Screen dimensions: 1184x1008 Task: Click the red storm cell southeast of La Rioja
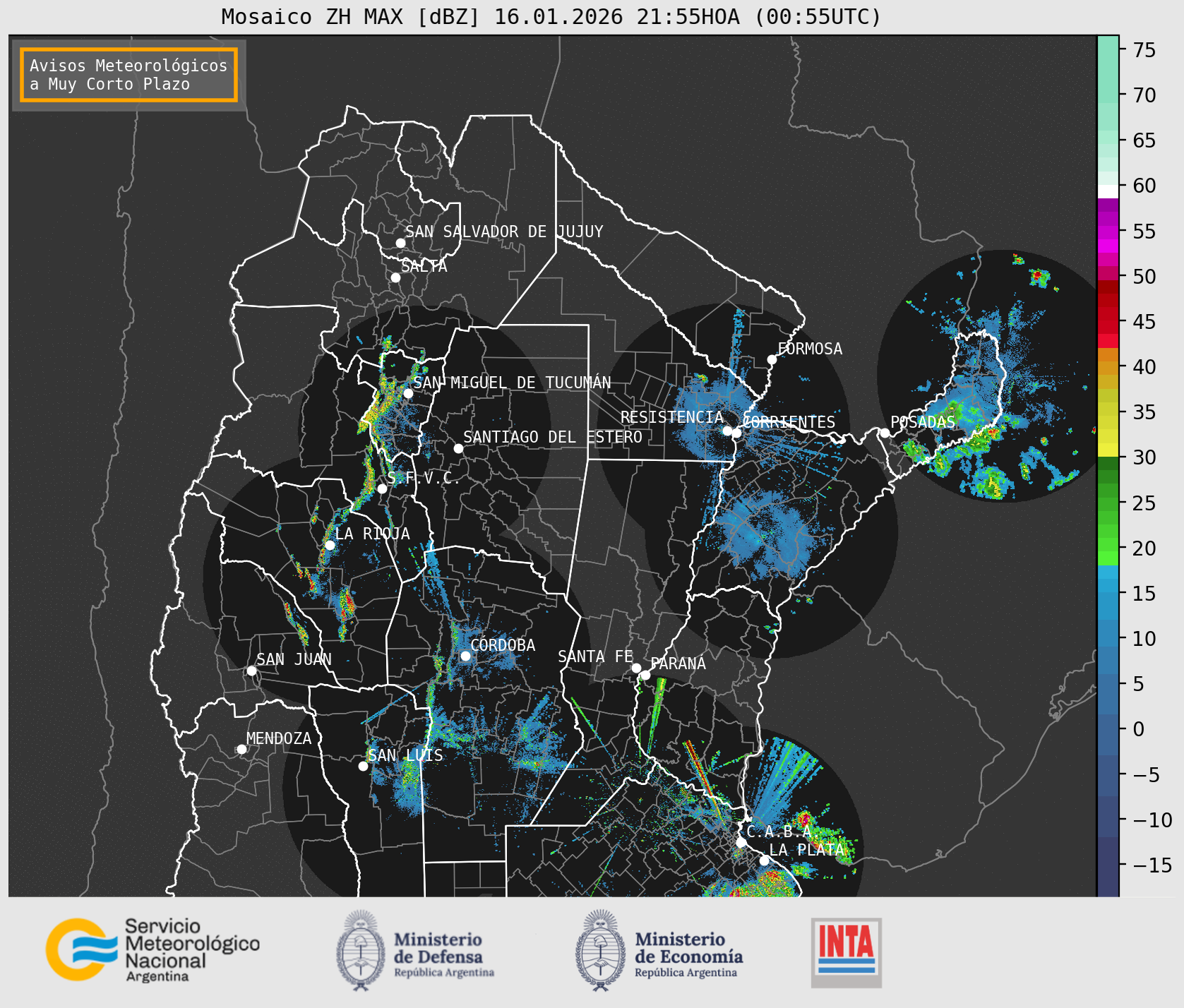[x=346, y=604]
